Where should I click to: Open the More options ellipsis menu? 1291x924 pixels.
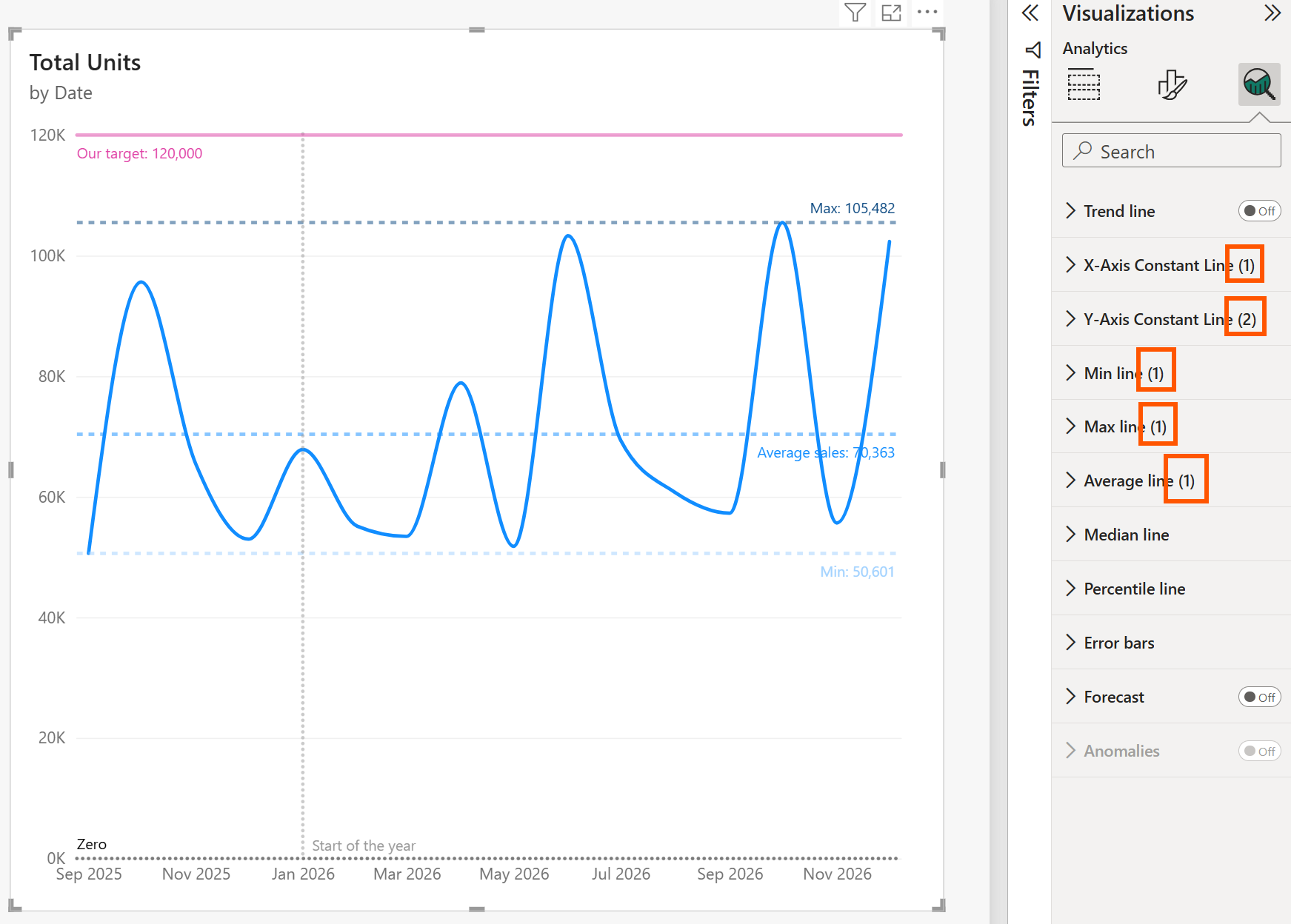pos(927,13)
